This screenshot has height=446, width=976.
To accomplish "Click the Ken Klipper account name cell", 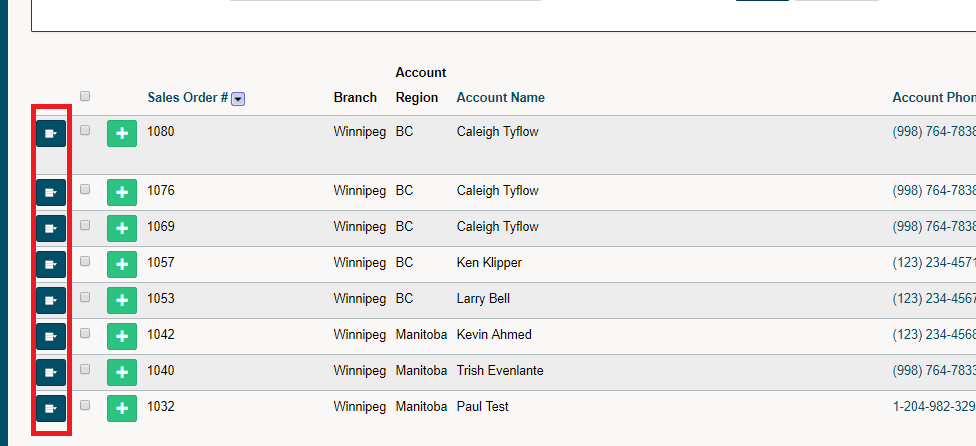I will point(489,263).
